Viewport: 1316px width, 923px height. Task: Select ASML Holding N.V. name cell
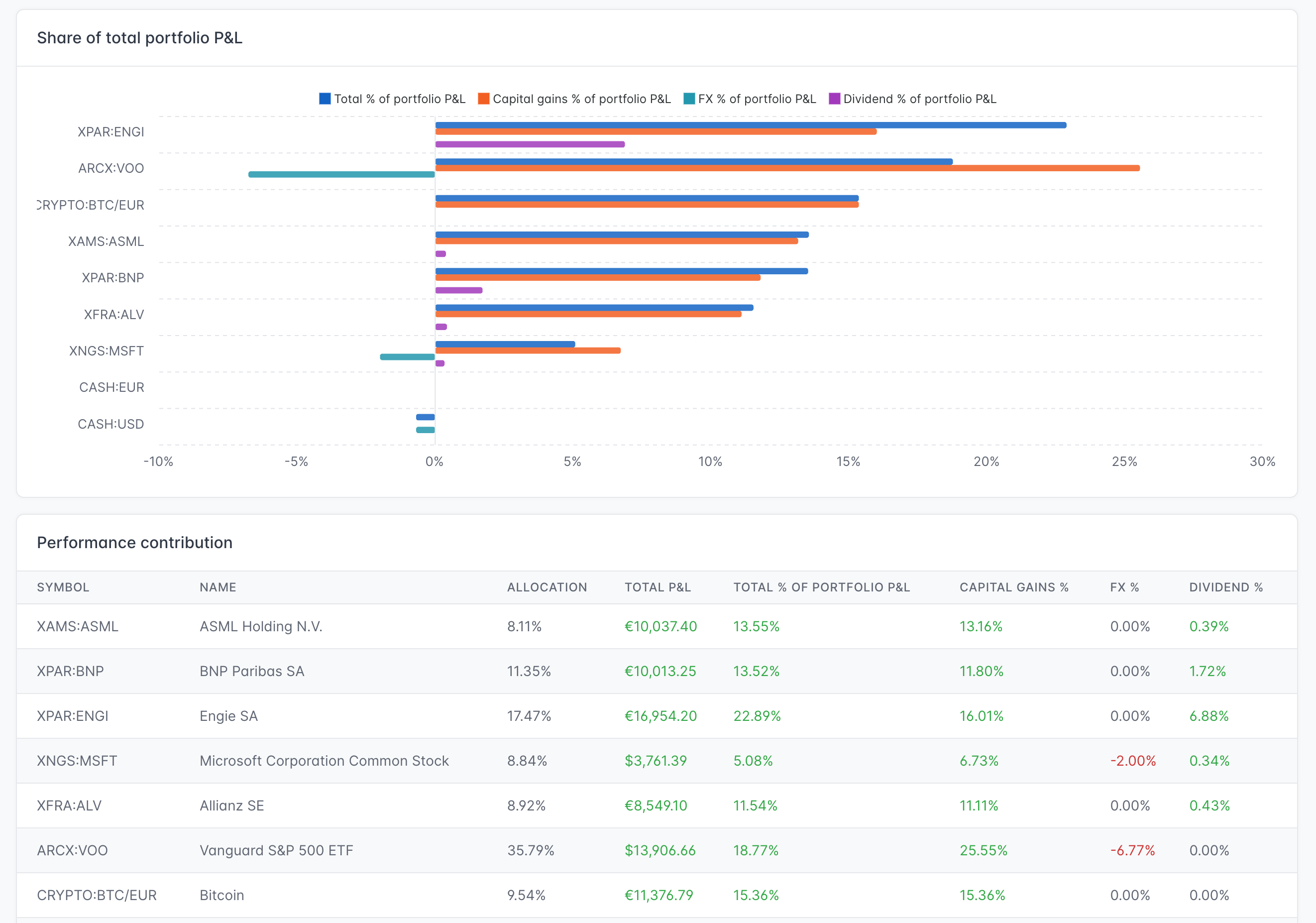tap(261, 626)
